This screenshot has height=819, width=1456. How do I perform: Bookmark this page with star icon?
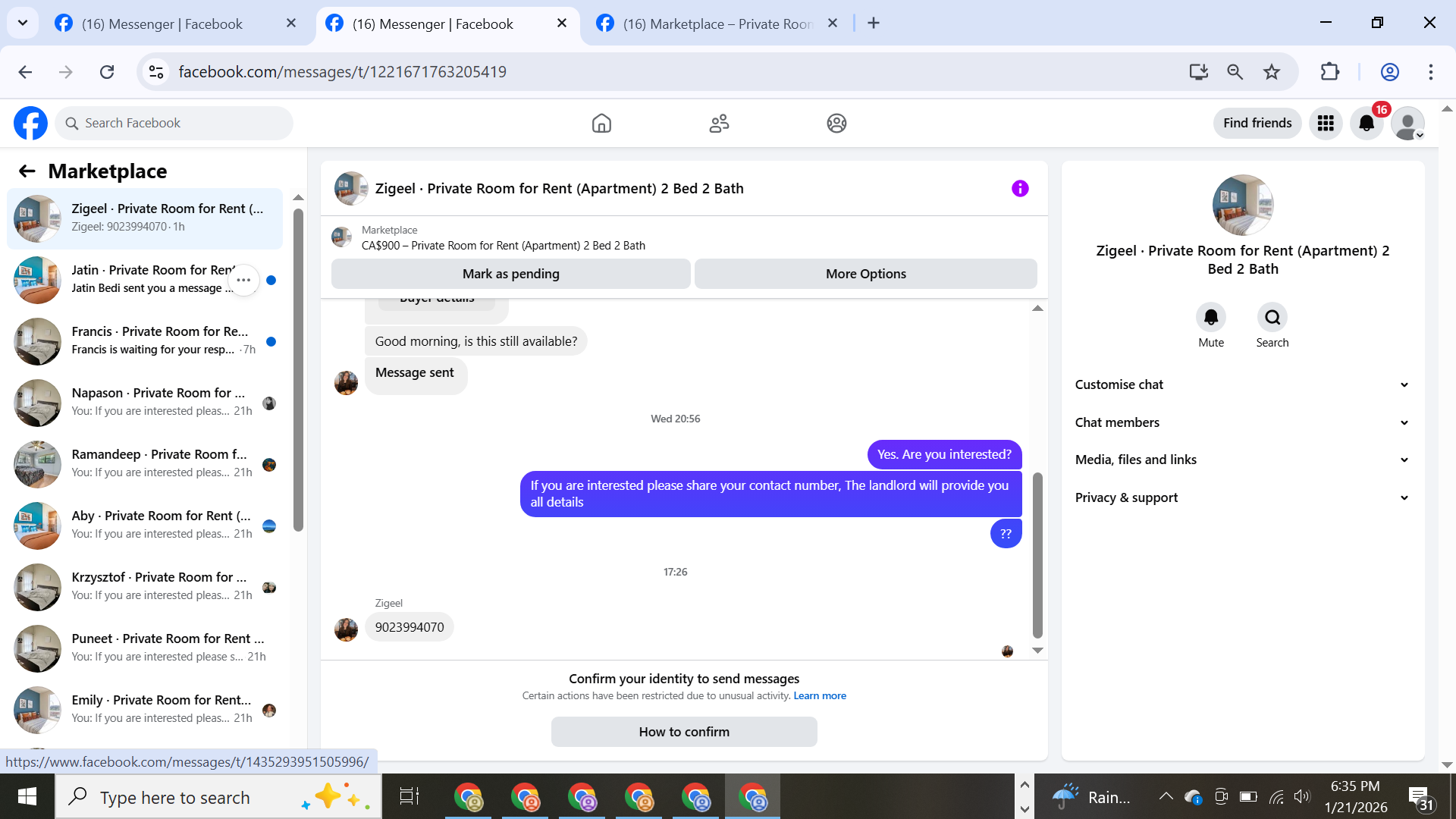[x=1272, y=72]
